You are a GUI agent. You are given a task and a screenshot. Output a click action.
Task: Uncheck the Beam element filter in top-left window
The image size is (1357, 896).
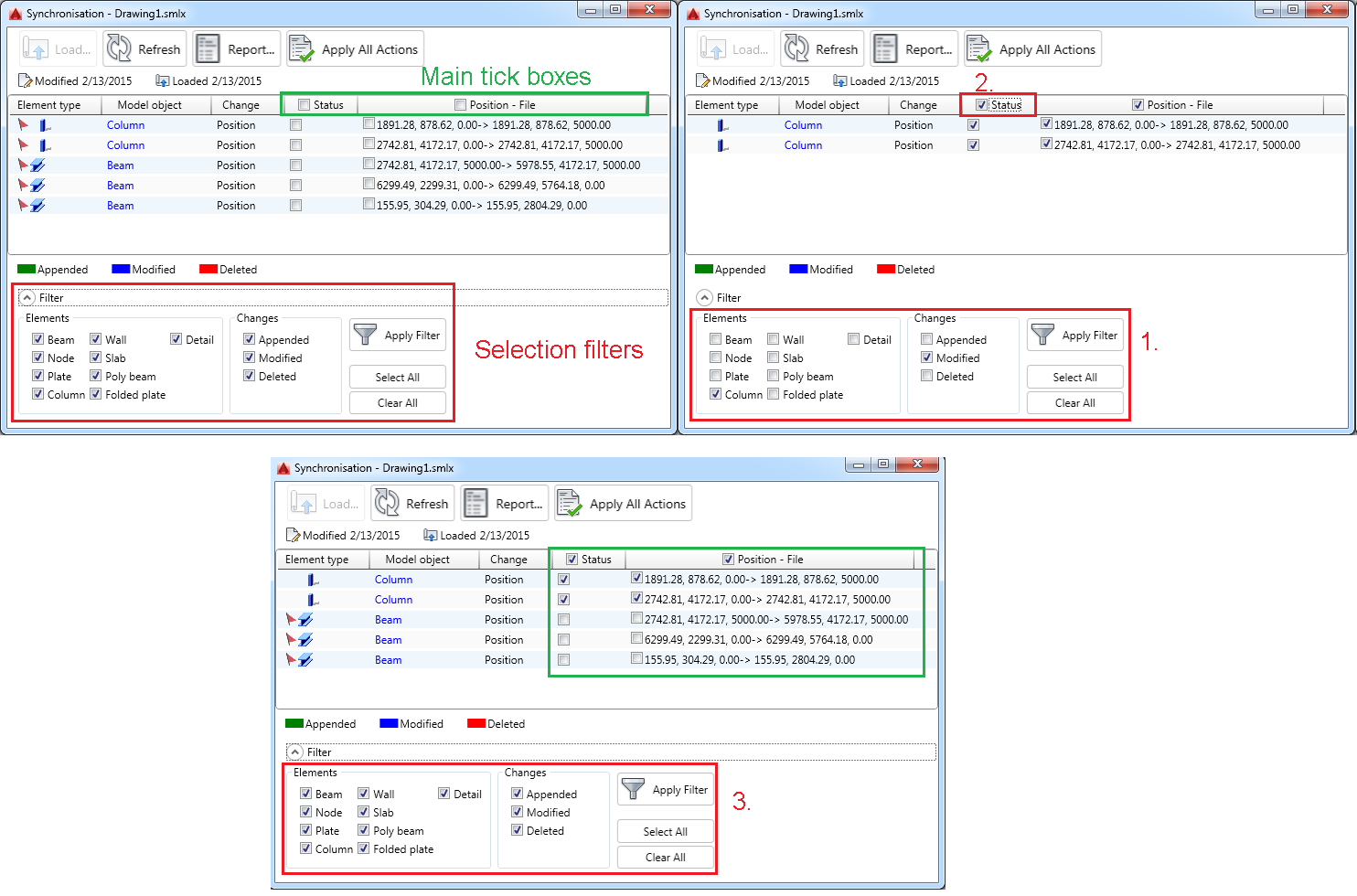coord(38,339)
